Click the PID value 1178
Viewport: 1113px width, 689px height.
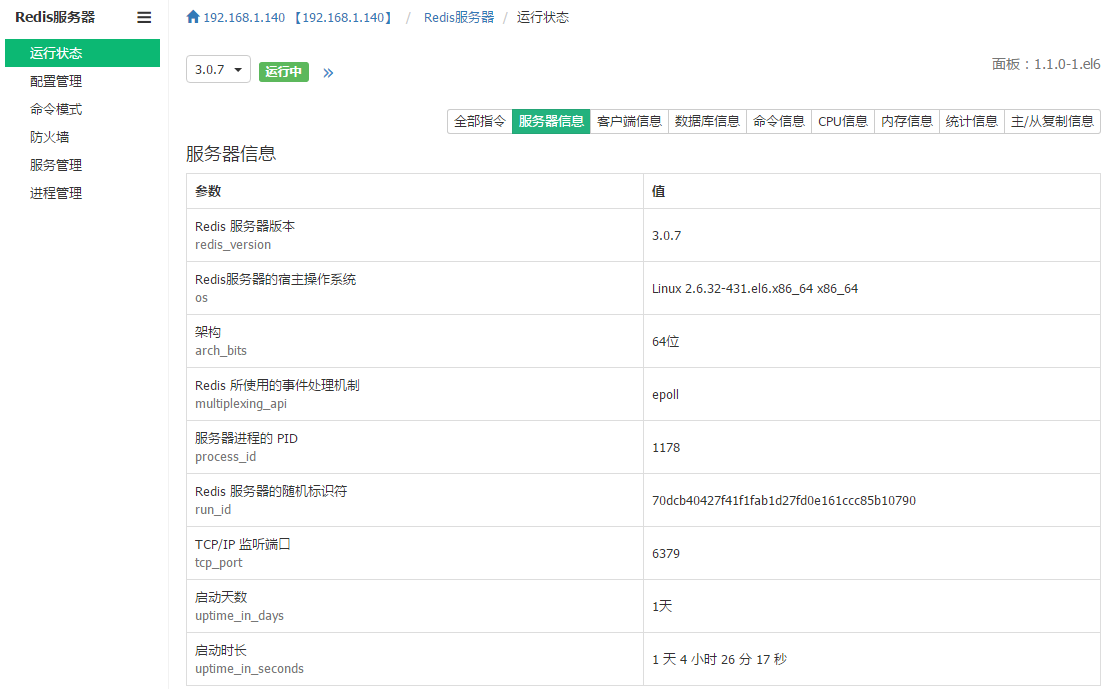coord(666,448)
